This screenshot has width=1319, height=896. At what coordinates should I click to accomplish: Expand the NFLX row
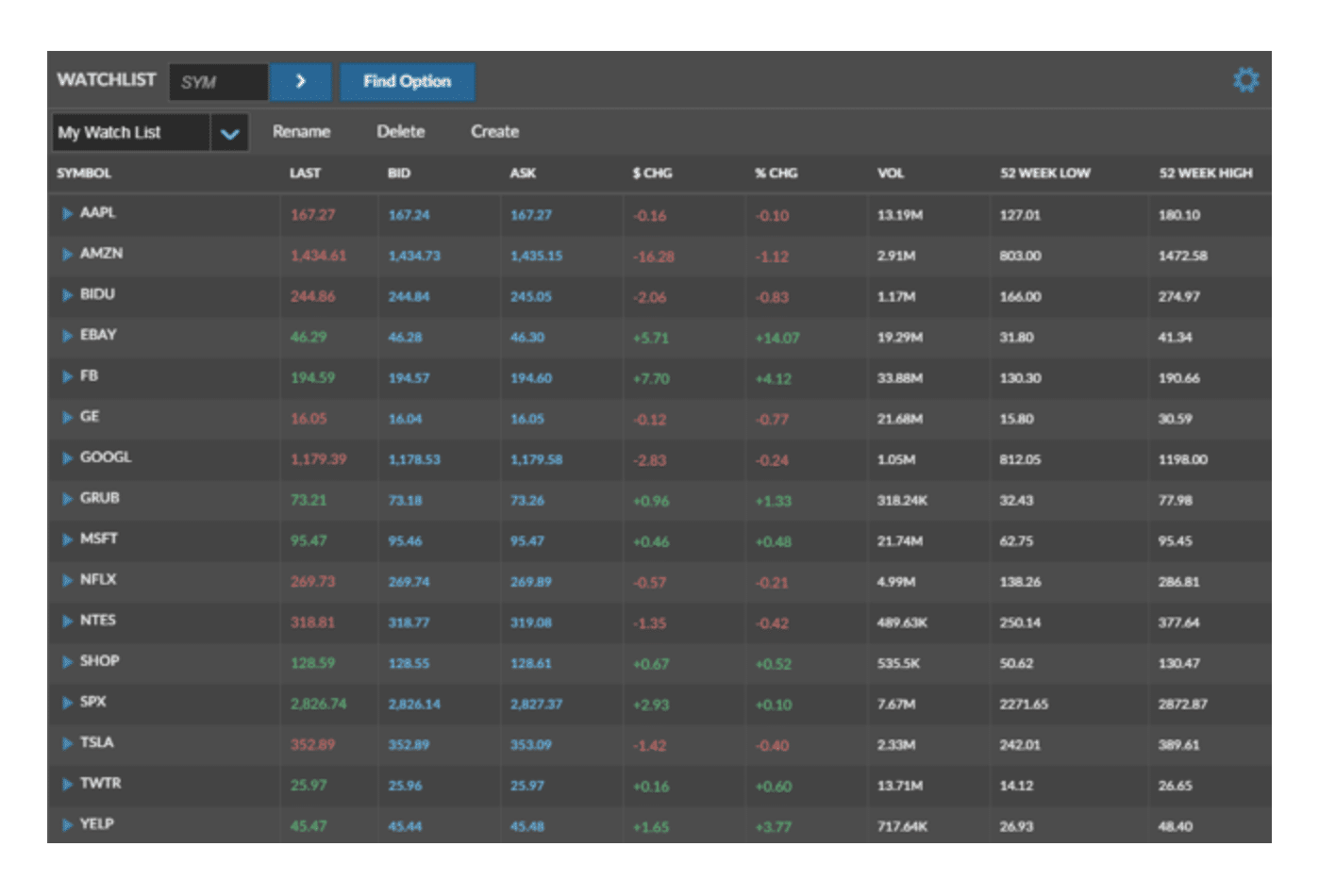[x=67, y=581]
